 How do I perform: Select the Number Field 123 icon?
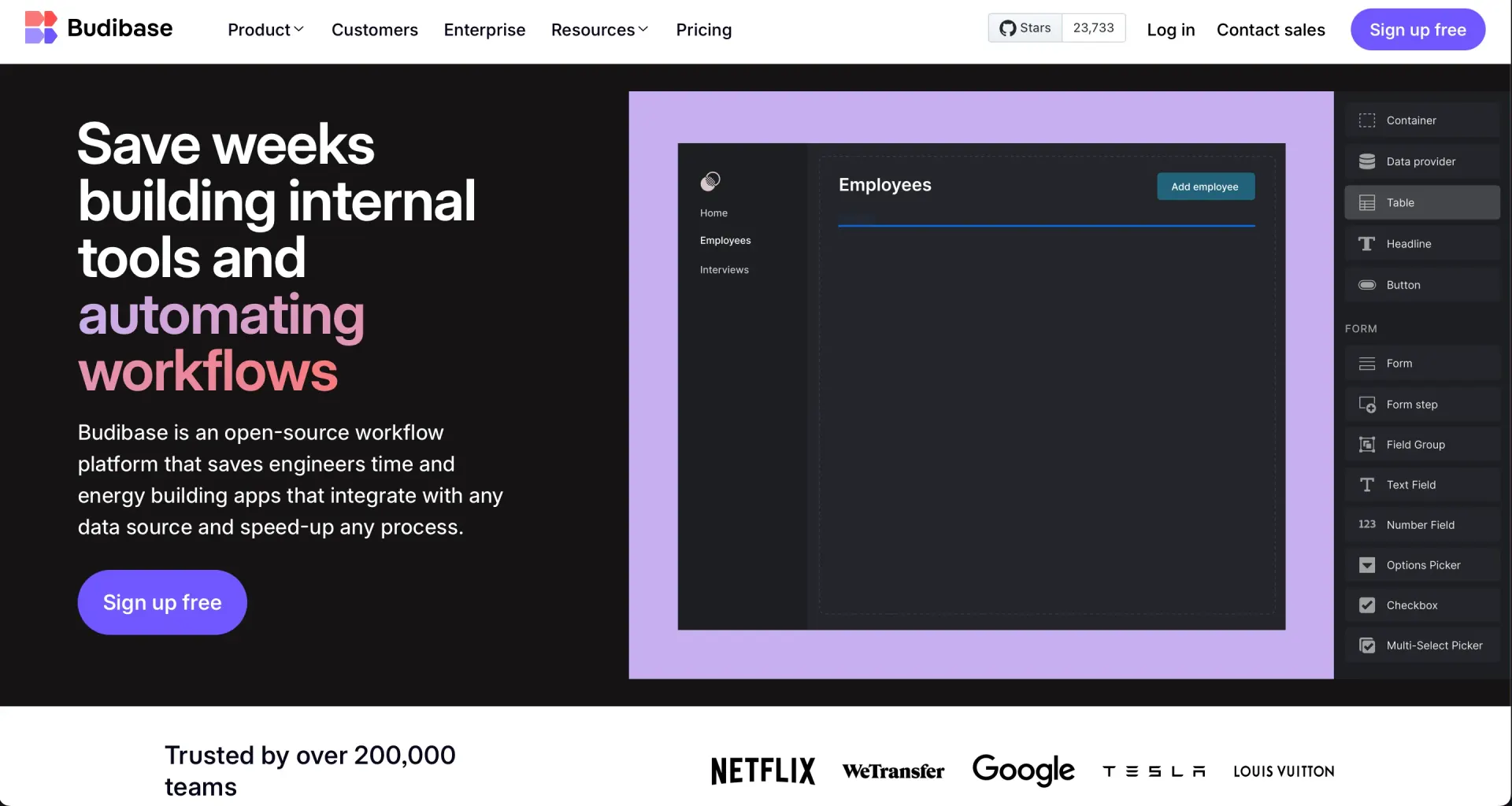[x=1367, y=524]
